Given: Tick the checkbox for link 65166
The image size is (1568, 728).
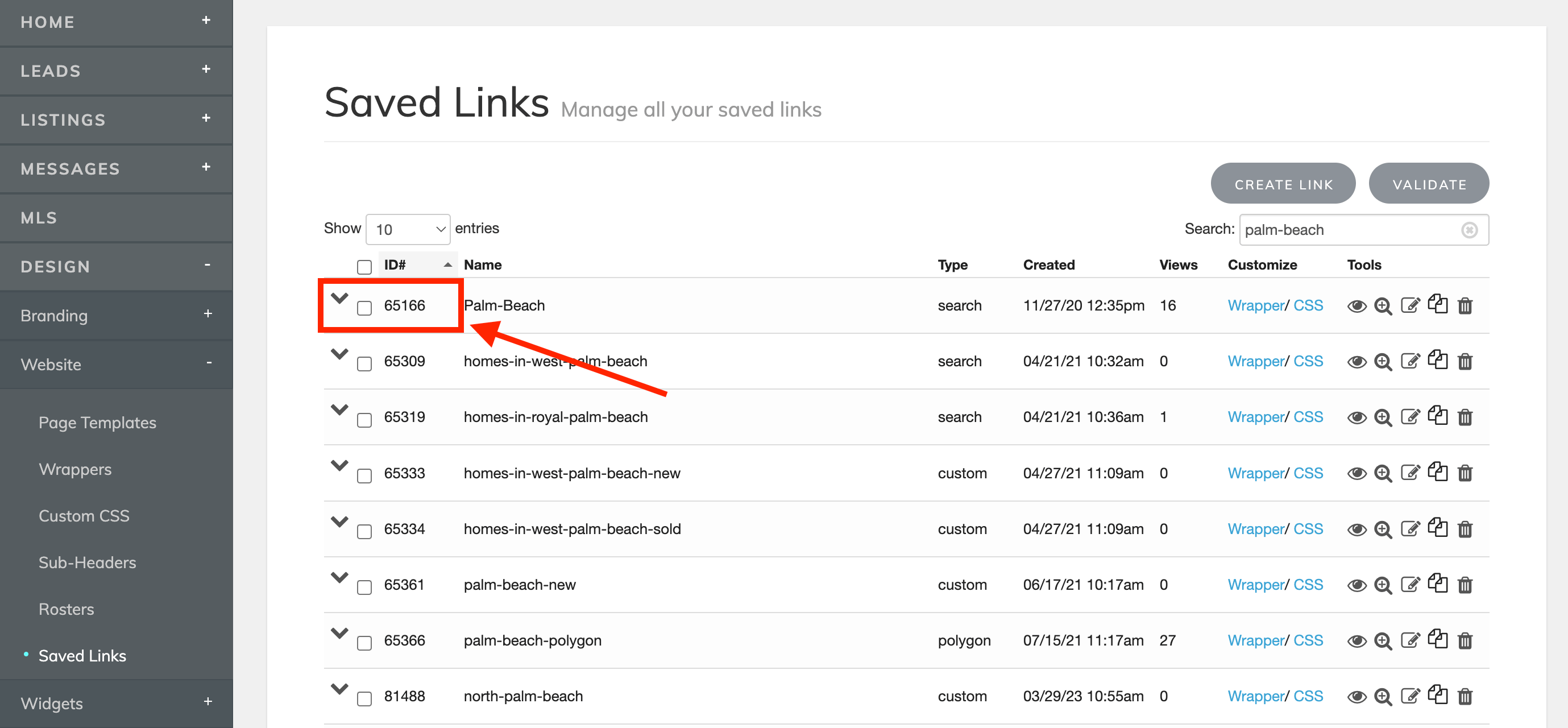Looking at the screenshot, I should [x=364, y=308].
